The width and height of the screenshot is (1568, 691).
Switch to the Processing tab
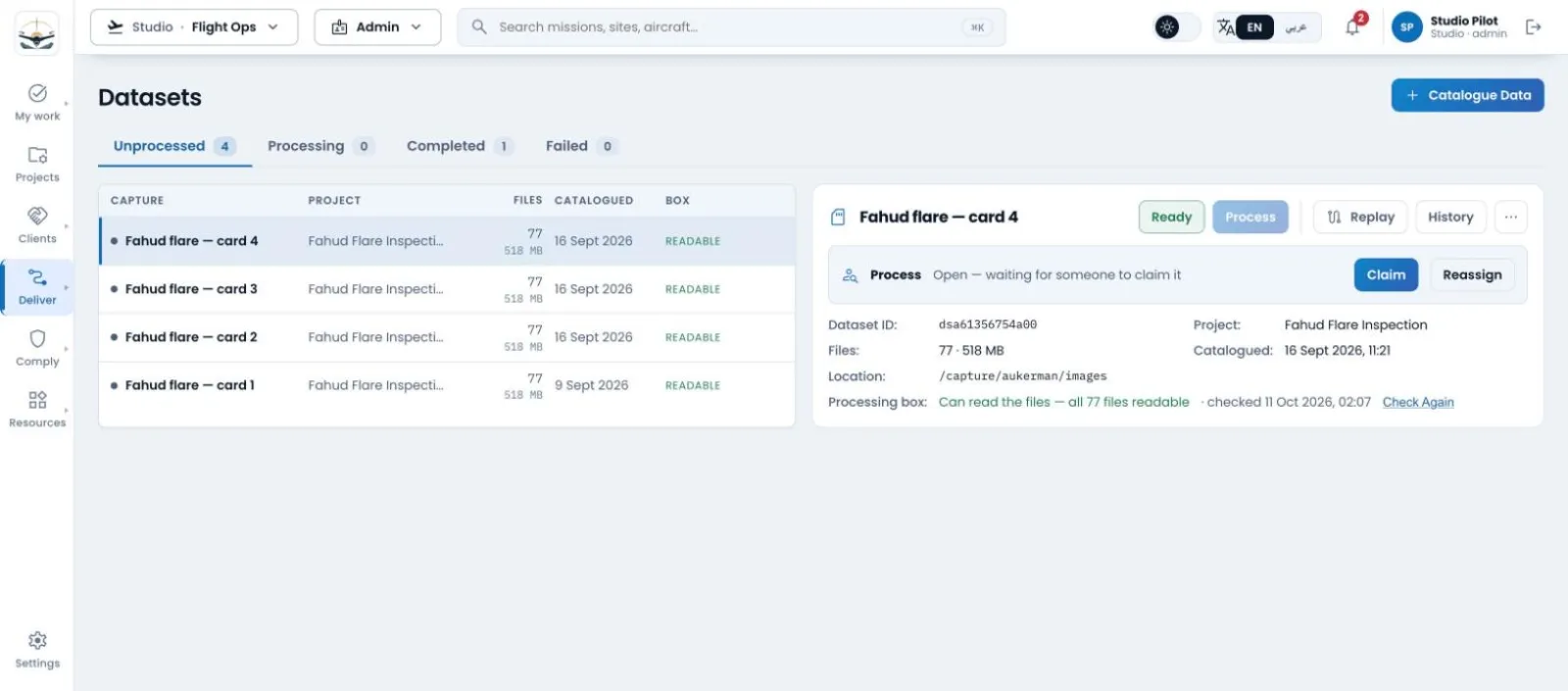point(320,146)
